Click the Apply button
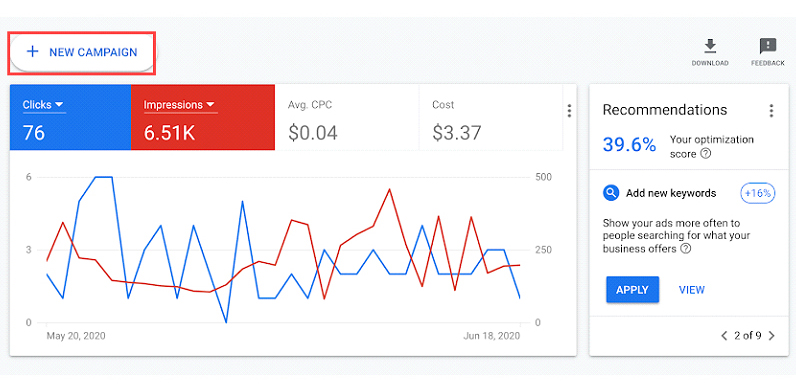796x388 pixels. pos(632,290)
